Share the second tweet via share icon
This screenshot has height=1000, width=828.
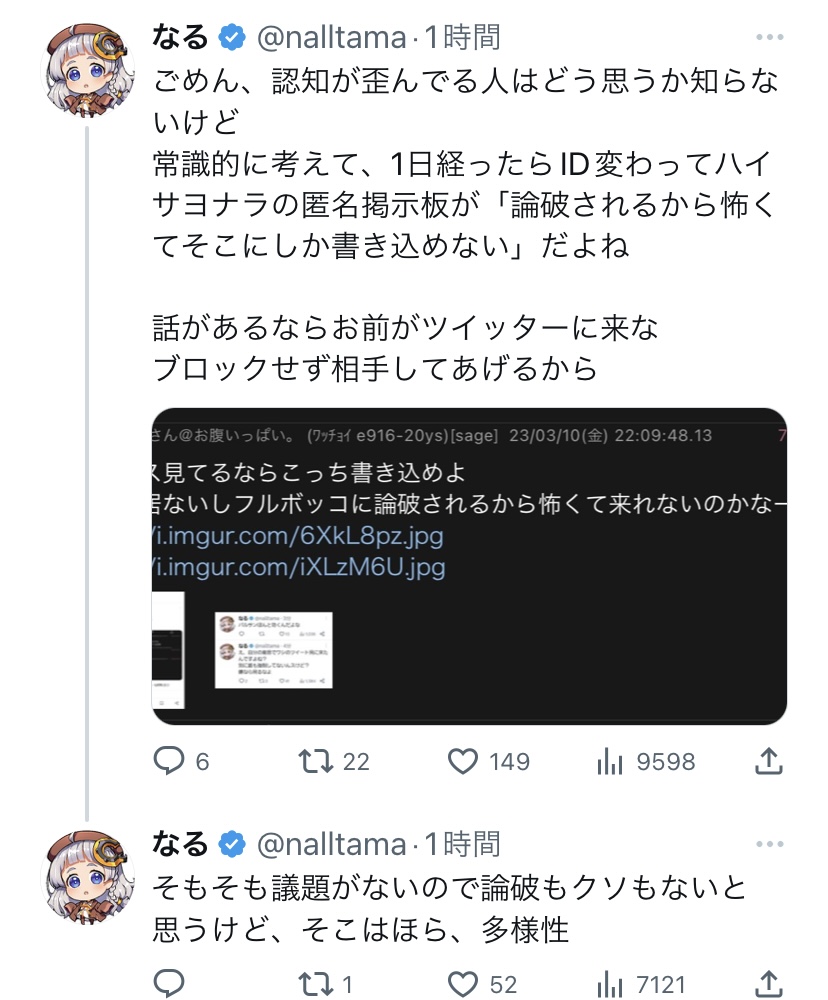pyautogui.click(x=769, y=984)
